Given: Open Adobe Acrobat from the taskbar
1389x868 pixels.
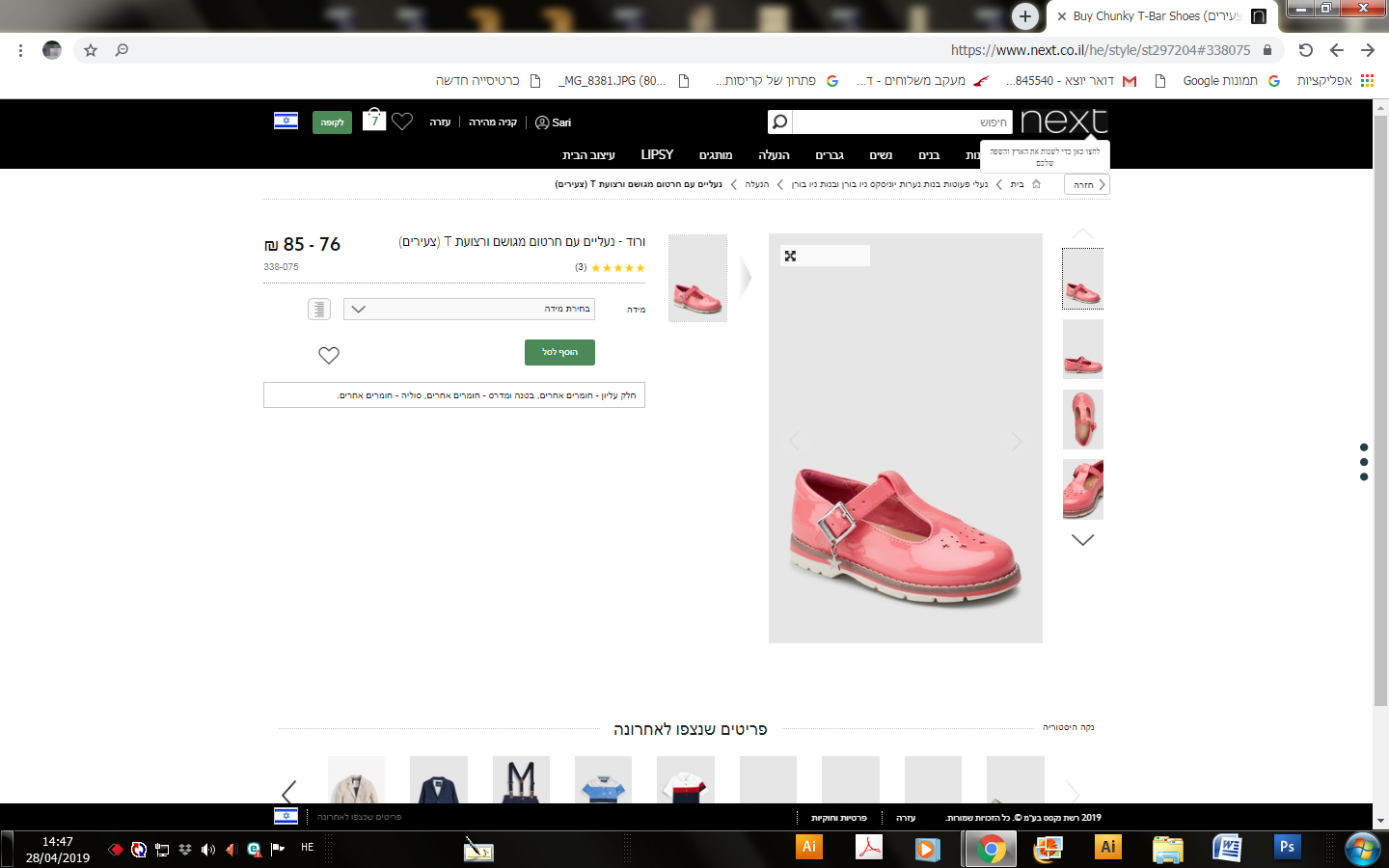Looking at the screenshot, I should point(869,848).
